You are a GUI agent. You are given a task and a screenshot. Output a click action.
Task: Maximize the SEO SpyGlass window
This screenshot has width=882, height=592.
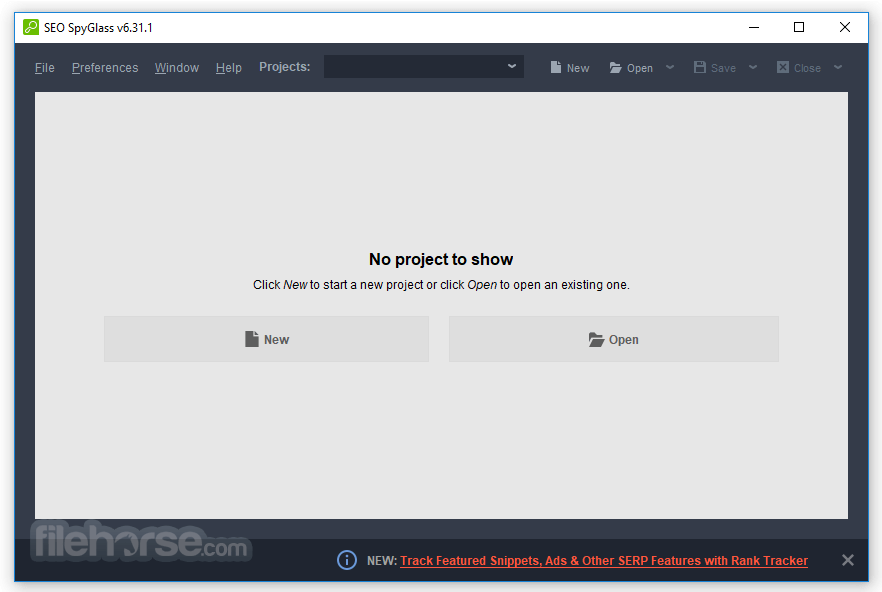[799, 27]
